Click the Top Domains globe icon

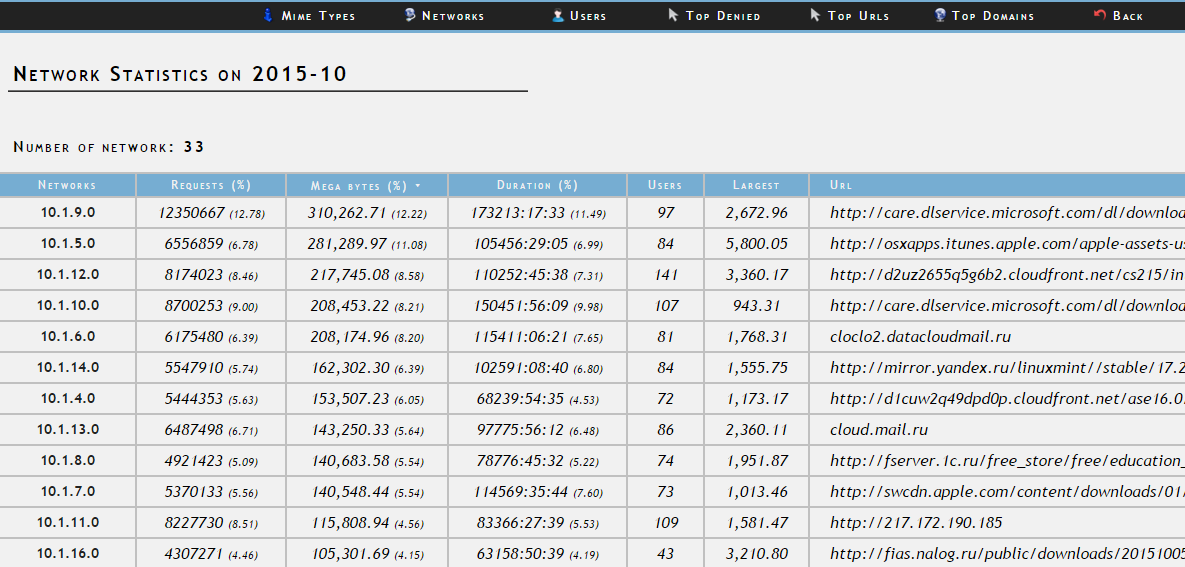pyautogui.click(x=940, y=14)
